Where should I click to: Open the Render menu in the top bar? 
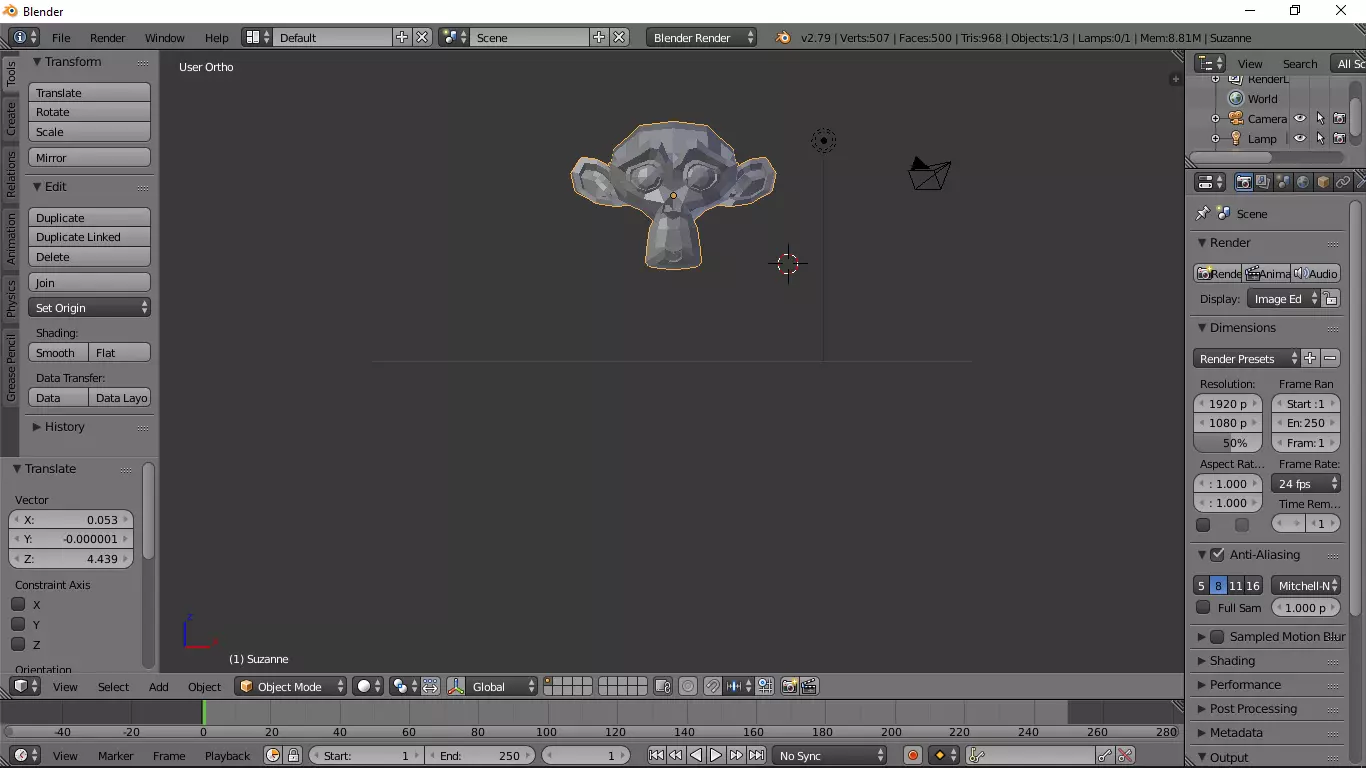pos(107,37)
